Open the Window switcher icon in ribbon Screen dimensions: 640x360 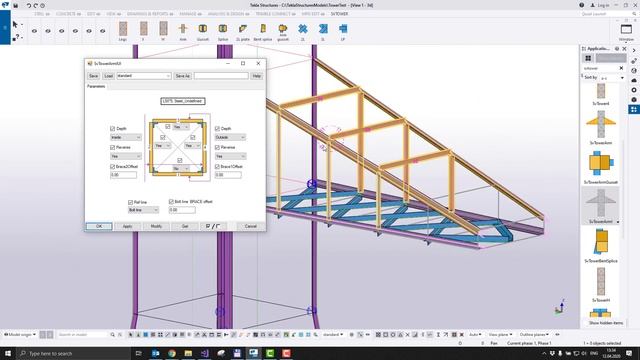(626, 29)
